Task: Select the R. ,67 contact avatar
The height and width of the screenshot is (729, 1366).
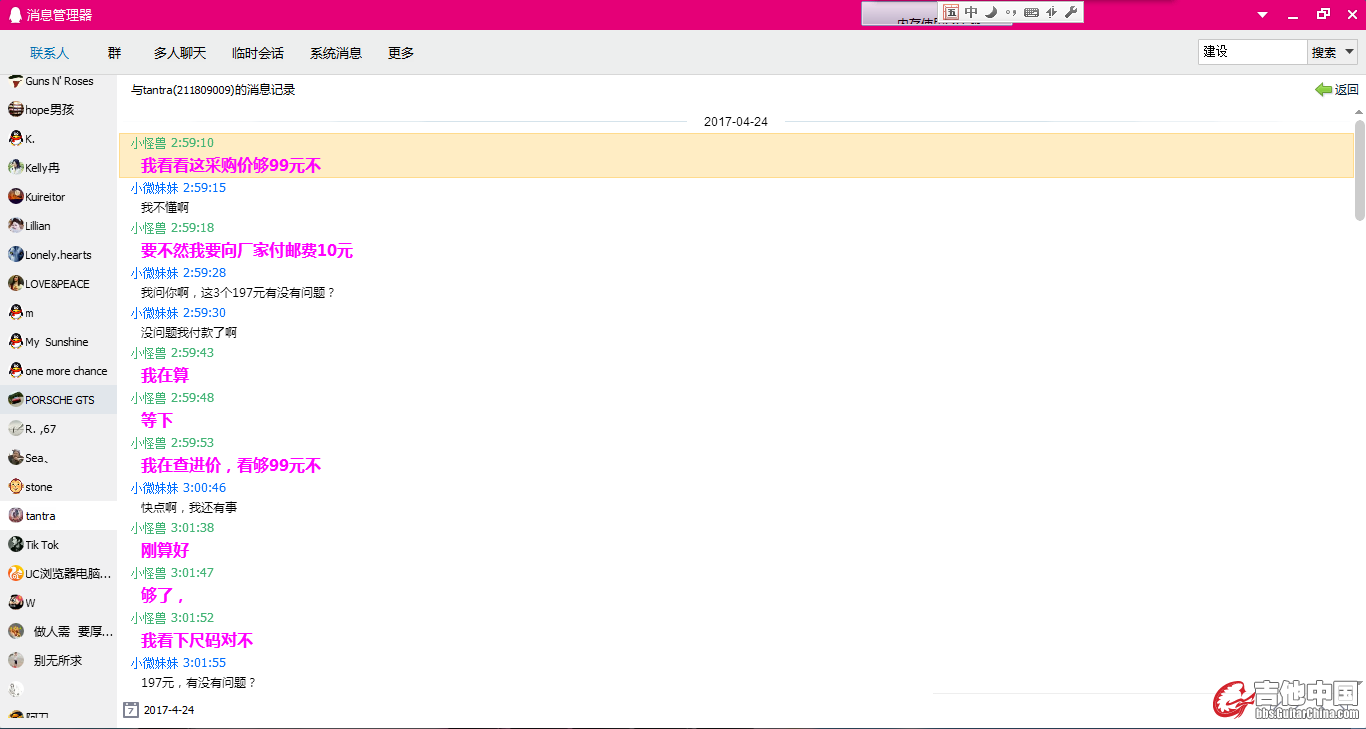Action: coord(16,429)
